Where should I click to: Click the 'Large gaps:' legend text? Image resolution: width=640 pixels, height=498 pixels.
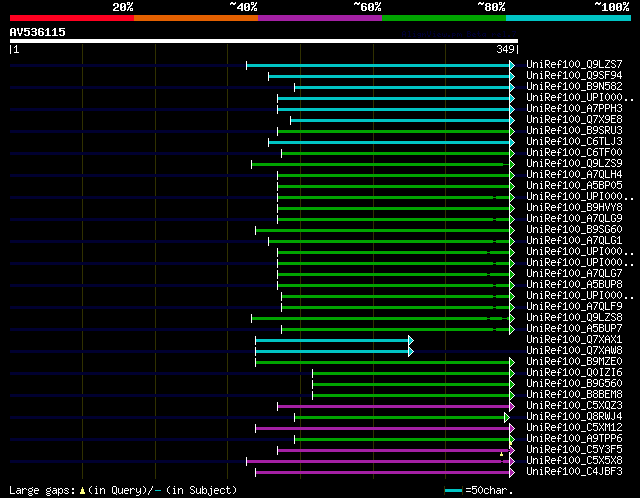point(42,490)
